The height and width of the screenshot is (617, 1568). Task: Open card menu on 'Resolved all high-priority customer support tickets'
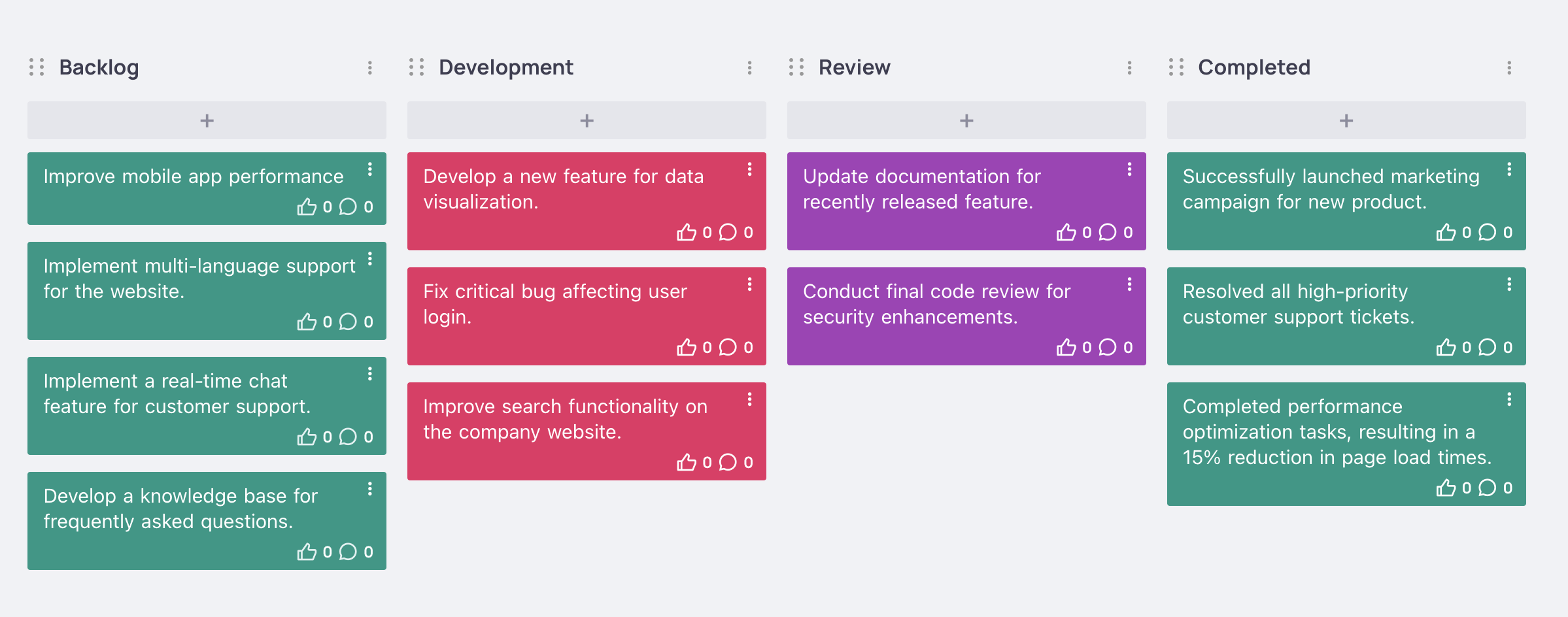tap(1510, 284)
